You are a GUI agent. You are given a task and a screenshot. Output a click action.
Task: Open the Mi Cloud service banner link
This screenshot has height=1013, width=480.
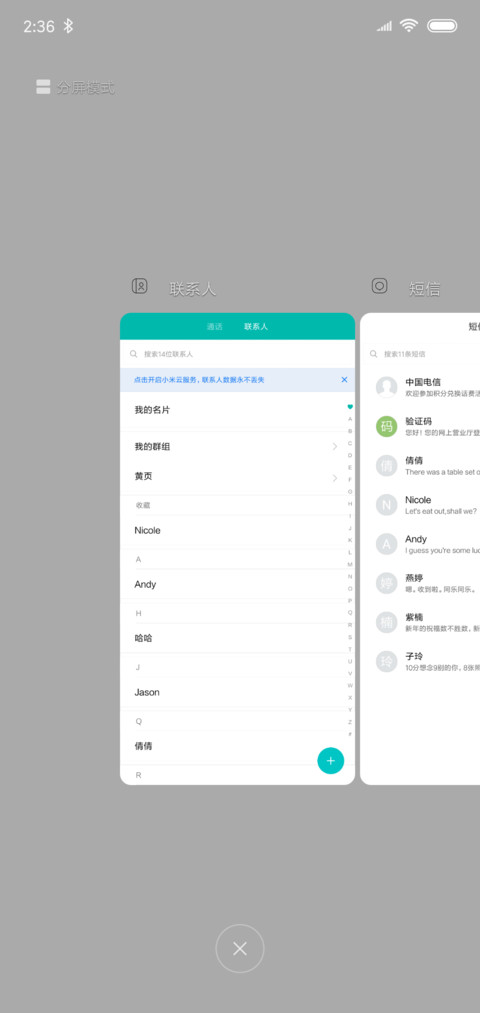coord(199,380)
